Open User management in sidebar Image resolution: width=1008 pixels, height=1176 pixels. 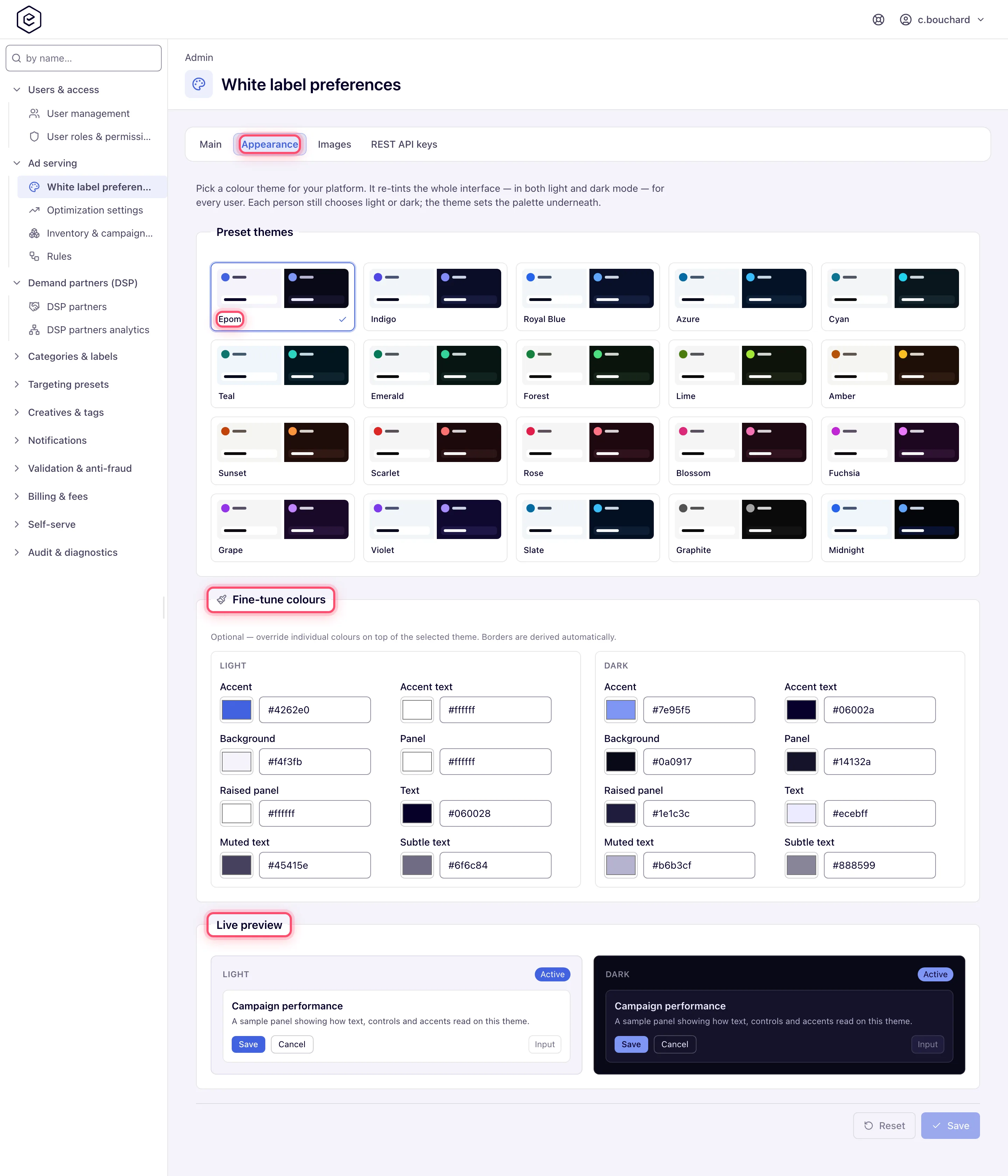(x=88, y=113)
